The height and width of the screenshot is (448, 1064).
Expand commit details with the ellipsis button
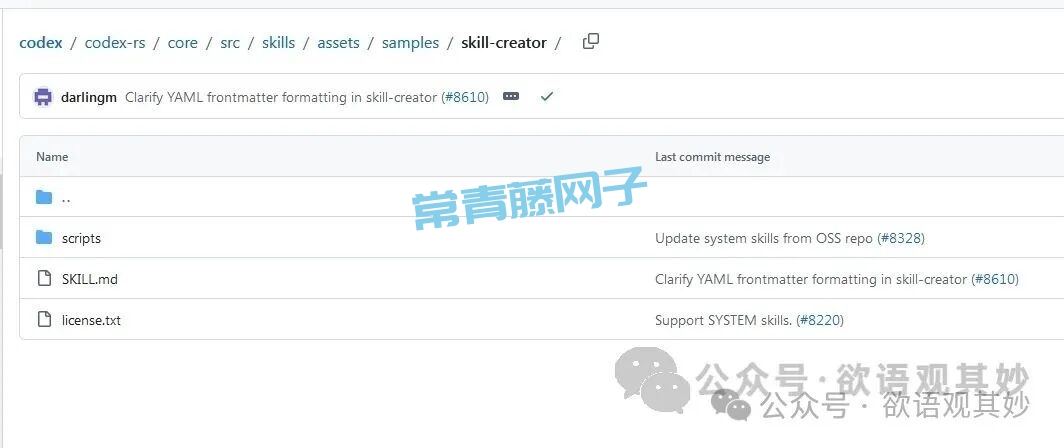(x=511, y=97)
